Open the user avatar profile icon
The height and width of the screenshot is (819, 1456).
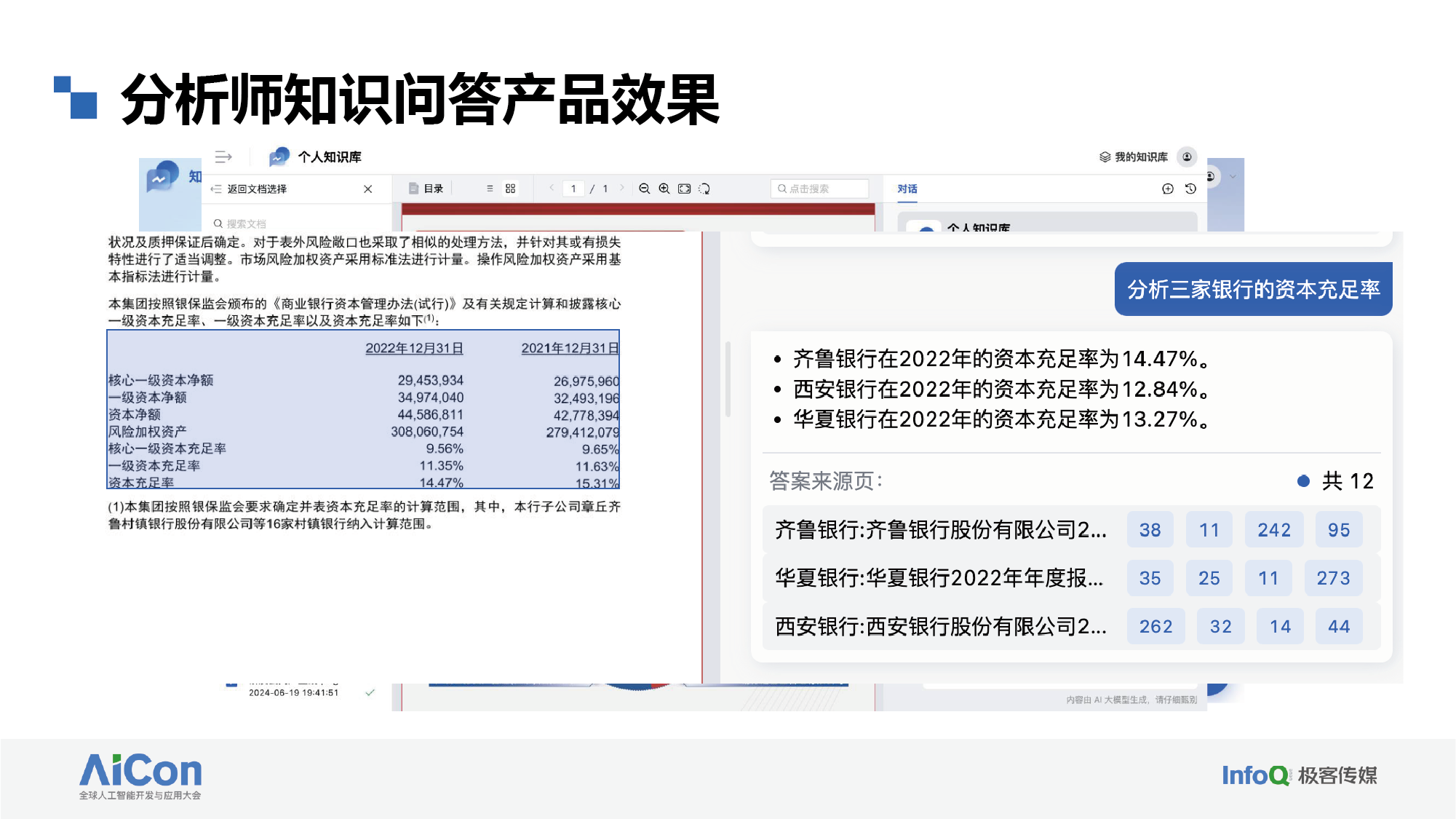[1187, 157]
